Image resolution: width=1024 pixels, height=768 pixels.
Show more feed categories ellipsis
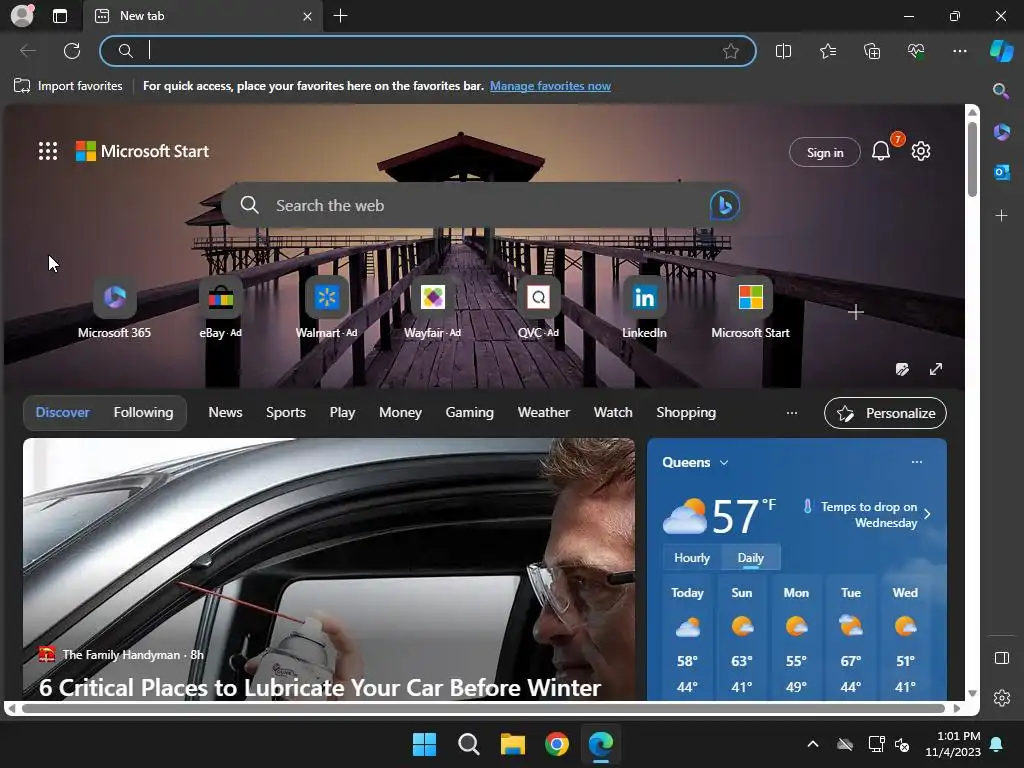[x=792, y=413]
